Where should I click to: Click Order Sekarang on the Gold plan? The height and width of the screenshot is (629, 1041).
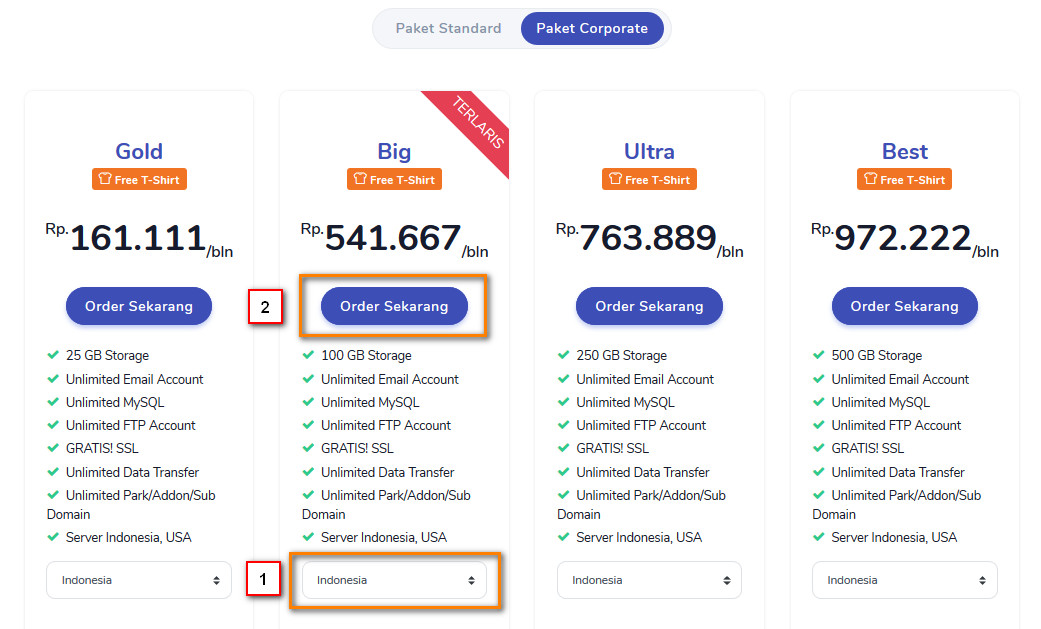coord(139,306)
